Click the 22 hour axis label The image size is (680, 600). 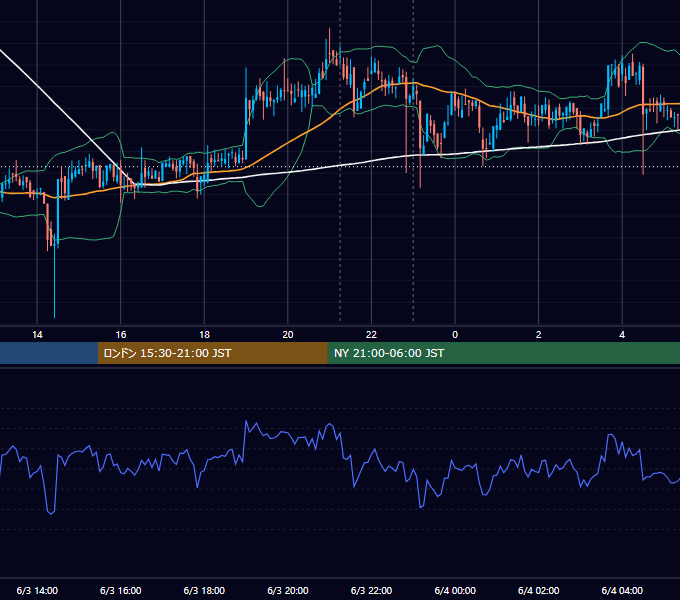tap(371, 335)
